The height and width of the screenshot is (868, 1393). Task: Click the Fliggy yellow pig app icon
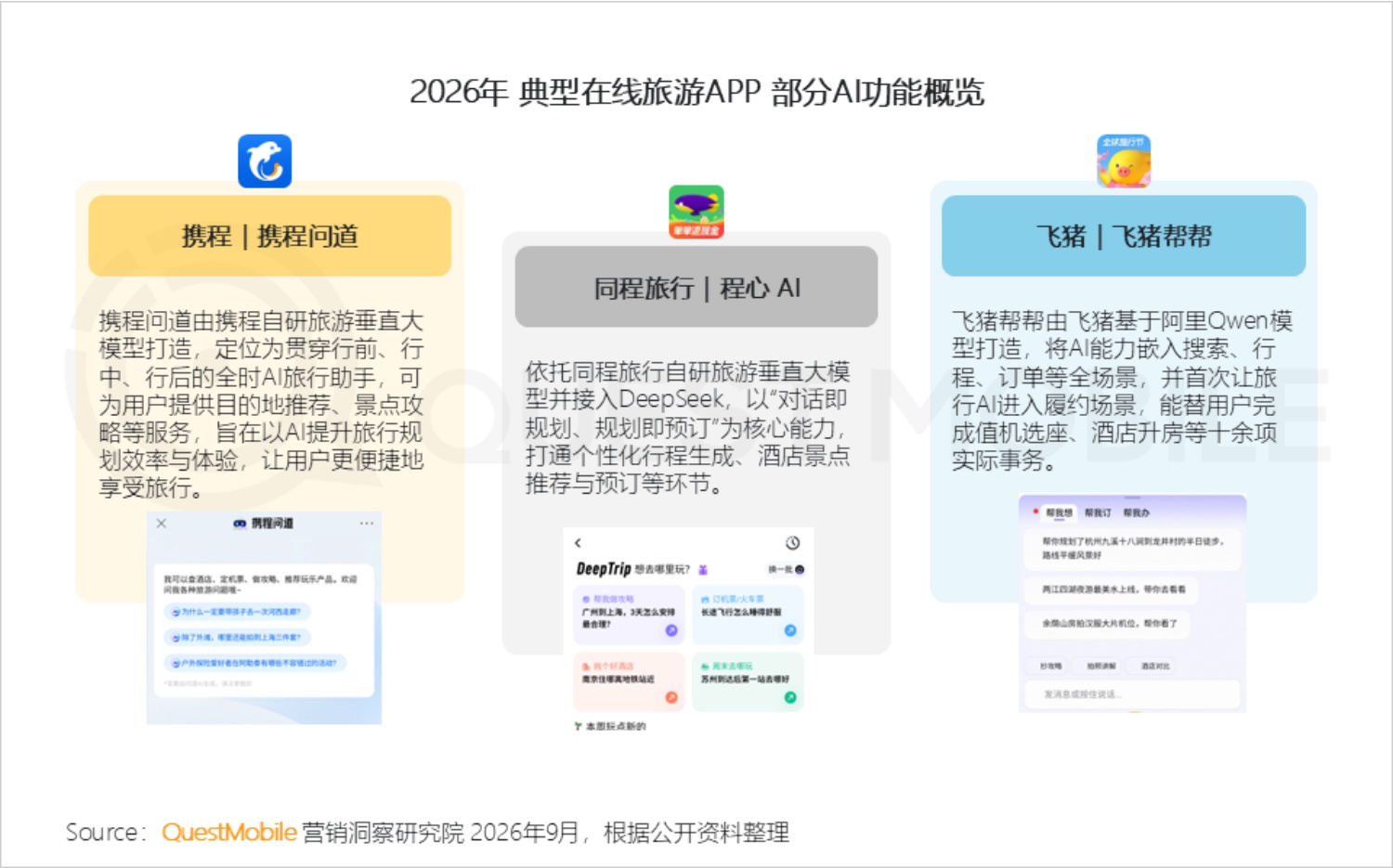pos(1124,162)
